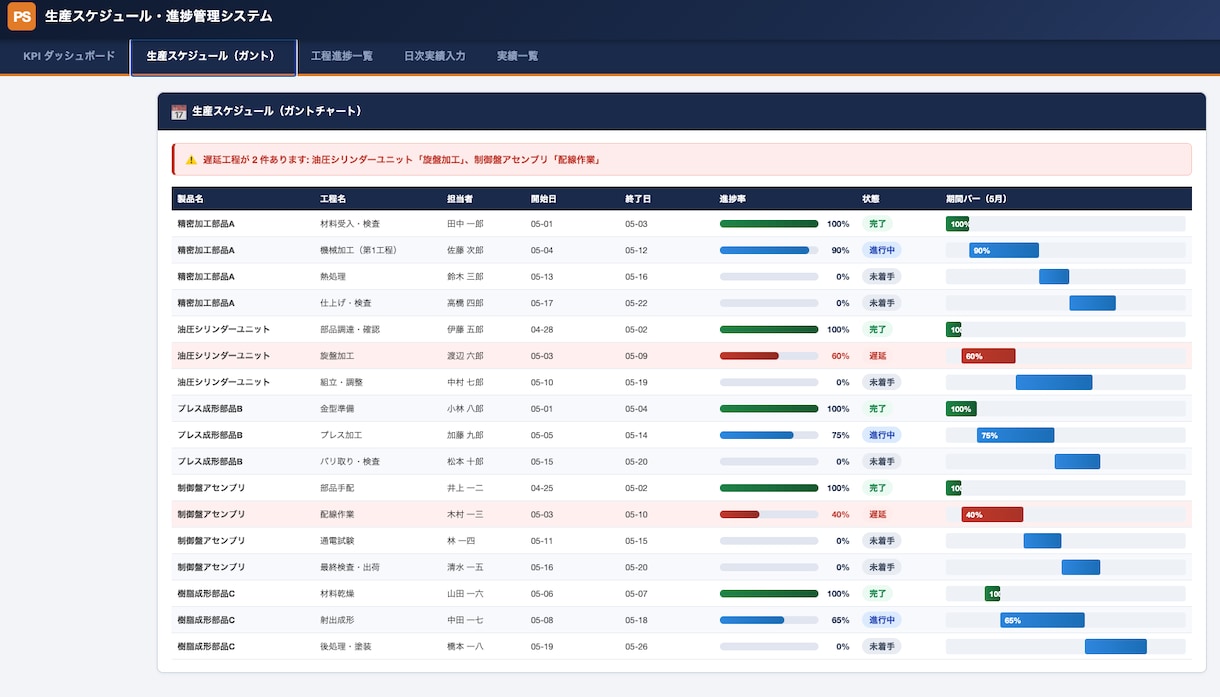
Task: Click the orange PS app logo
Action: [21, 16]
